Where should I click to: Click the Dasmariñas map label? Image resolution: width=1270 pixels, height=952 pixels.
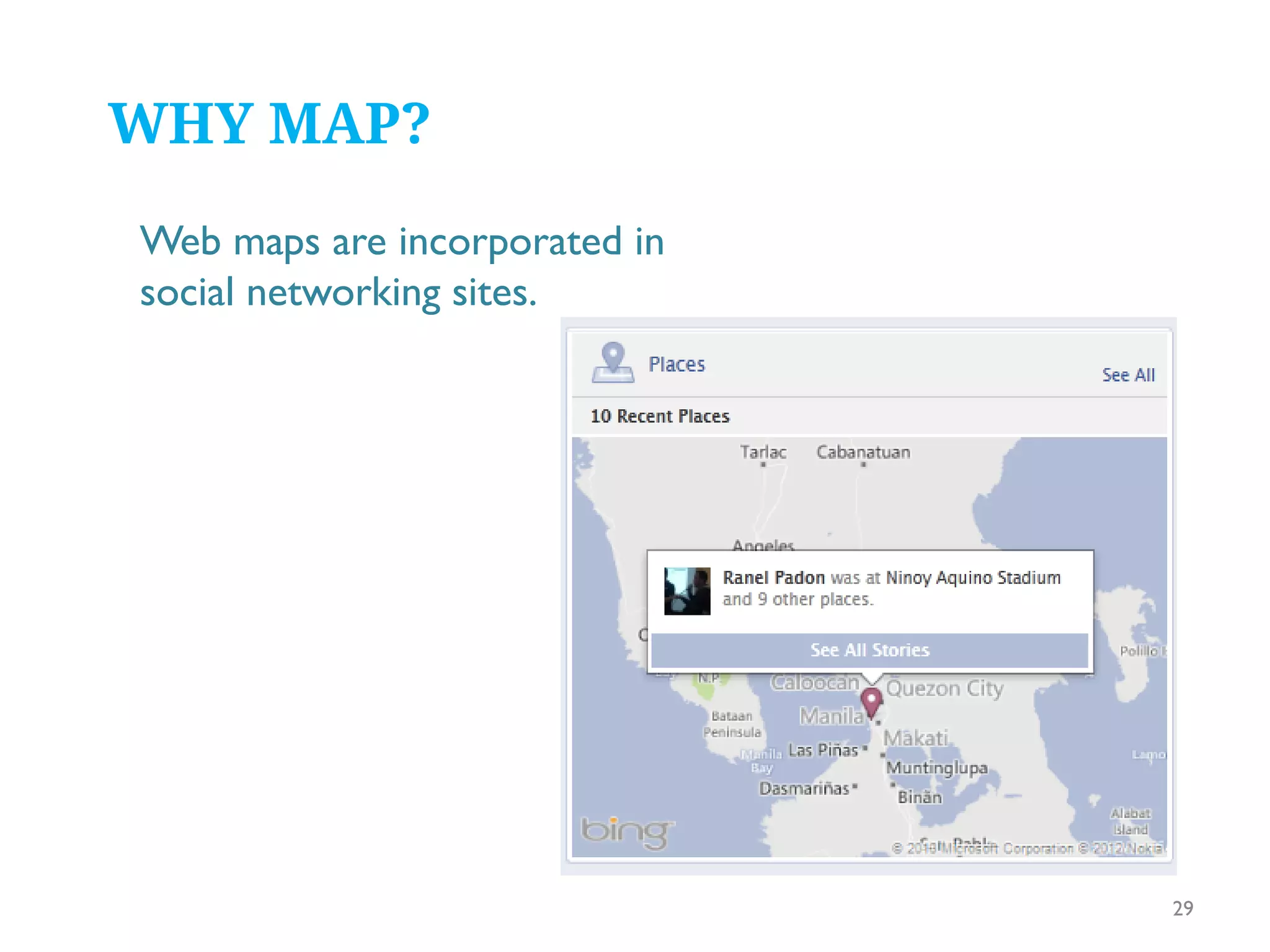[804, 788]
